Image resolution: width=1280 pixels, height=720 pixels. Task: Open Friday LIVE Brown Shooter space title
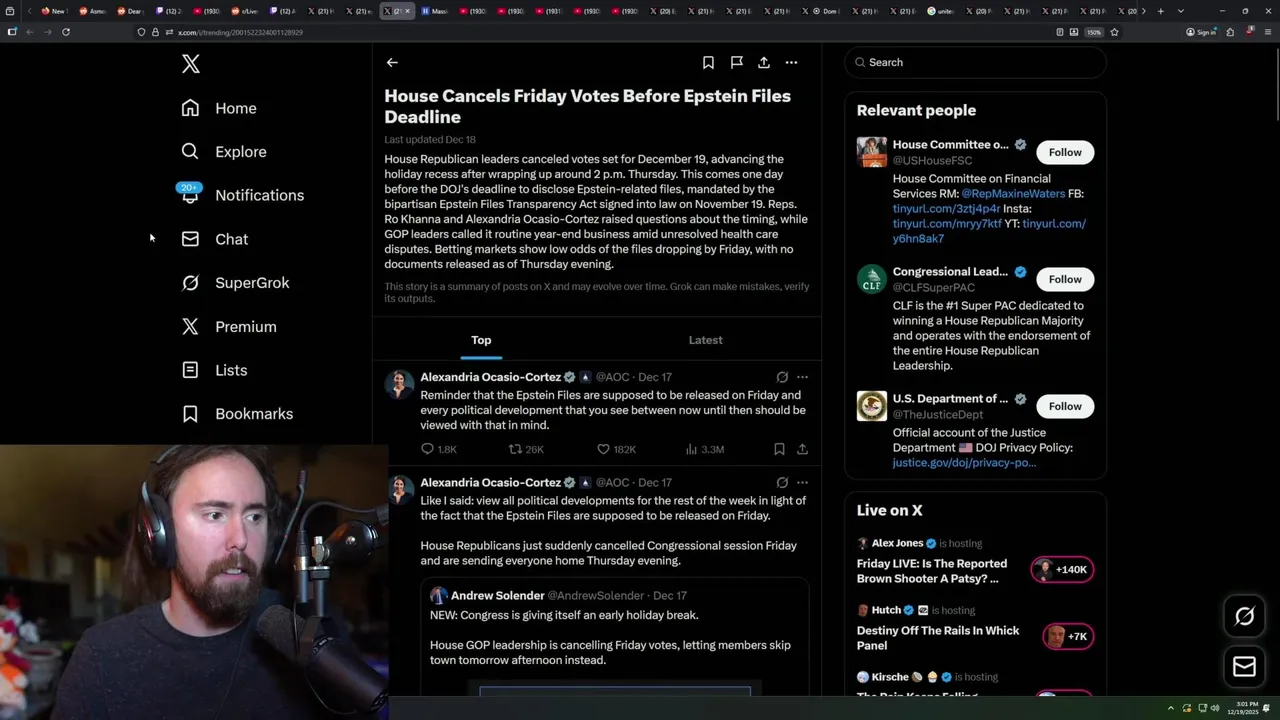pos(932,571)
